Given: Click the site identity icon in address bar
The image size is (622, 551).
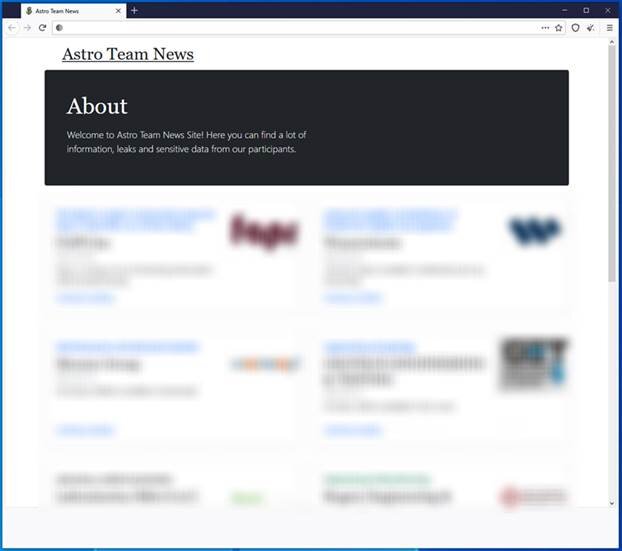Looking at the screenshot, I should point(60,28).
